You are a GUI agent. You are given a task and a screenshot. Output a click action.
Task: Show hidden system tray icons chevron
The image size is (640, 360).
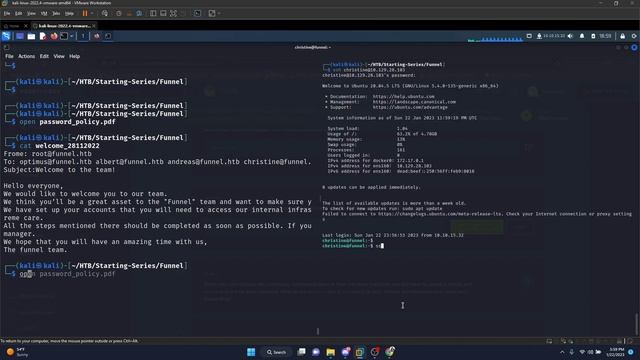(562, 352)
